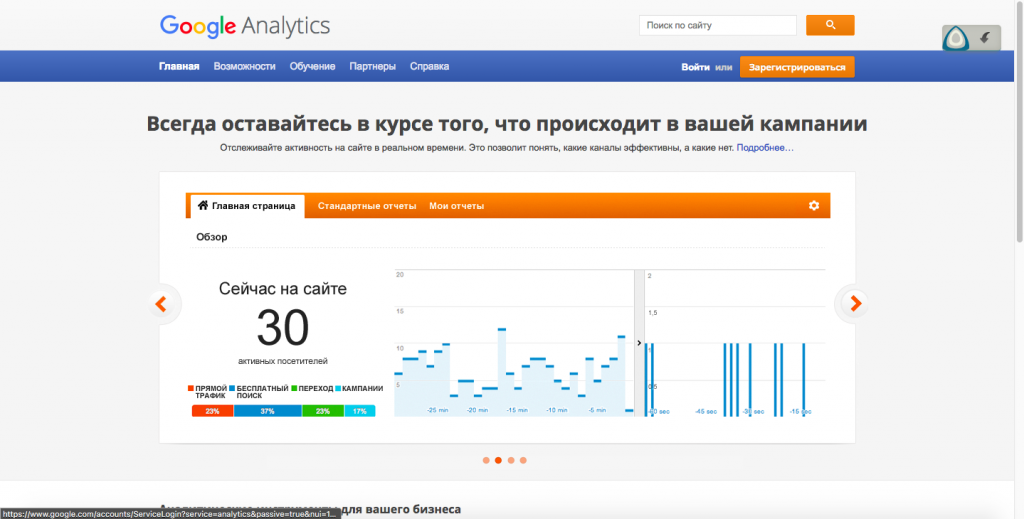This screenshot has width=1024, height=519.
Task: Advance the carousel with the right arrow
Action: pos(855,304)
